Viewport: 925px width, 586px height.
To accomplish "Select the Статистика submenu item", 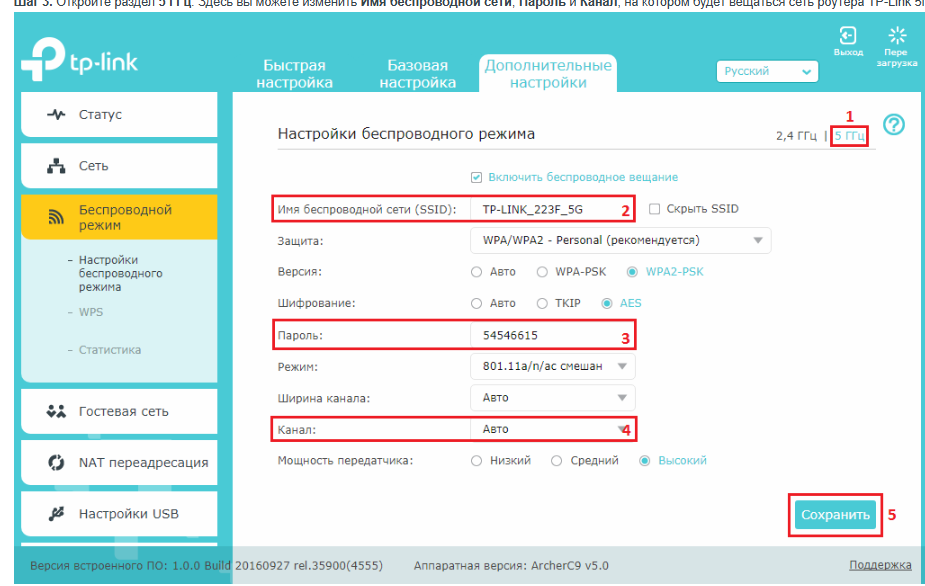I will pos(110,350).
